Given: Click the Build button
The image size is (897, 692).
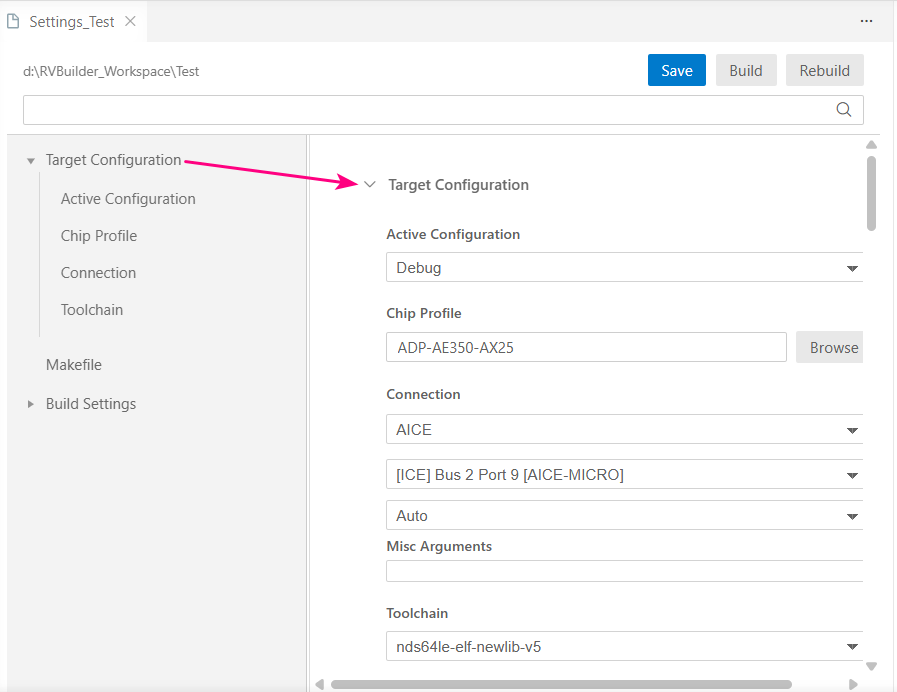Looking at the screenshot, I should (746, 71).
